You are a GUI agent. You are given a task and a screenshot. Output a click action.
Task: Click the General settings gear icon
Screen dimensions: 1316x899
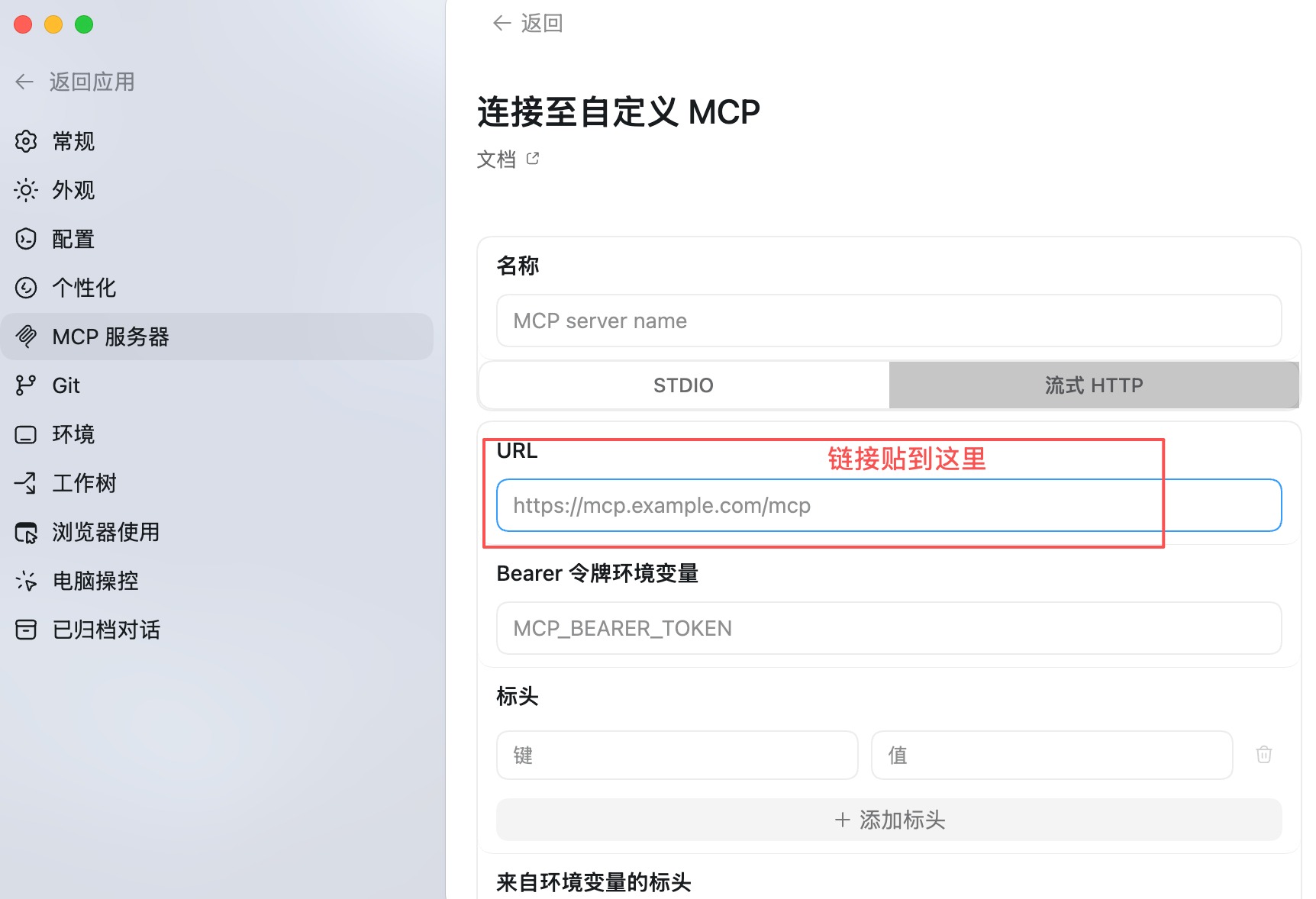click(x=26, y=141)
